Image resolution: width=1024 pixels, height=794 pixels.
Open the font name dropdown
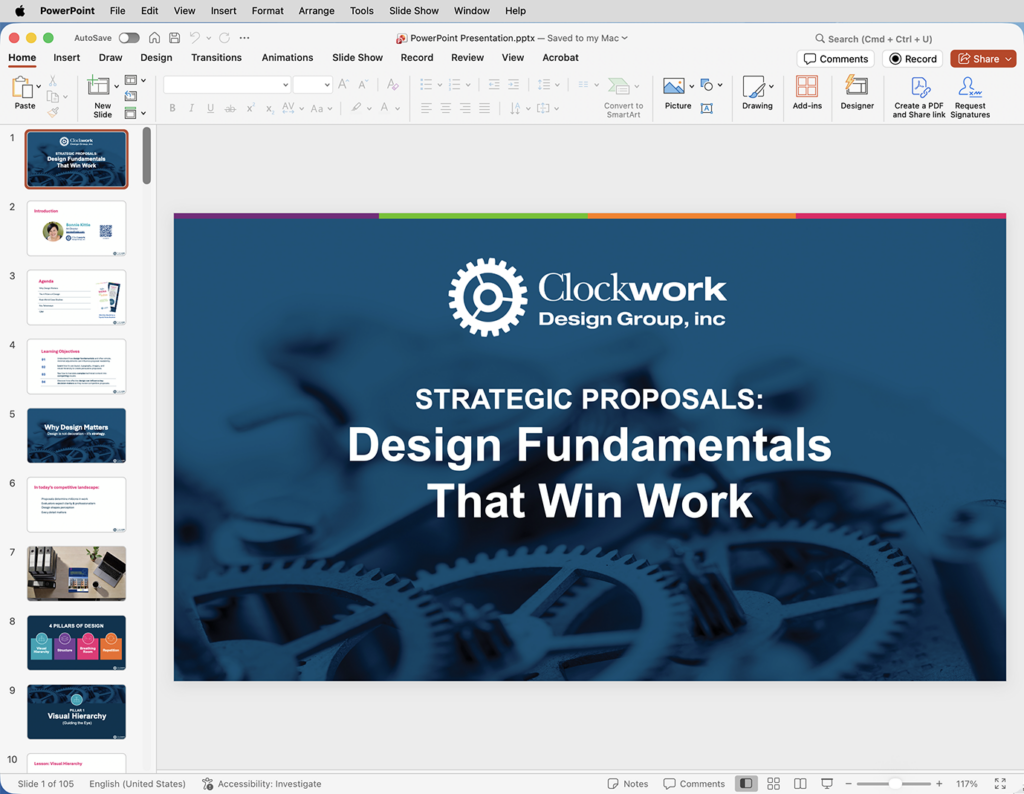pos(285,85)
